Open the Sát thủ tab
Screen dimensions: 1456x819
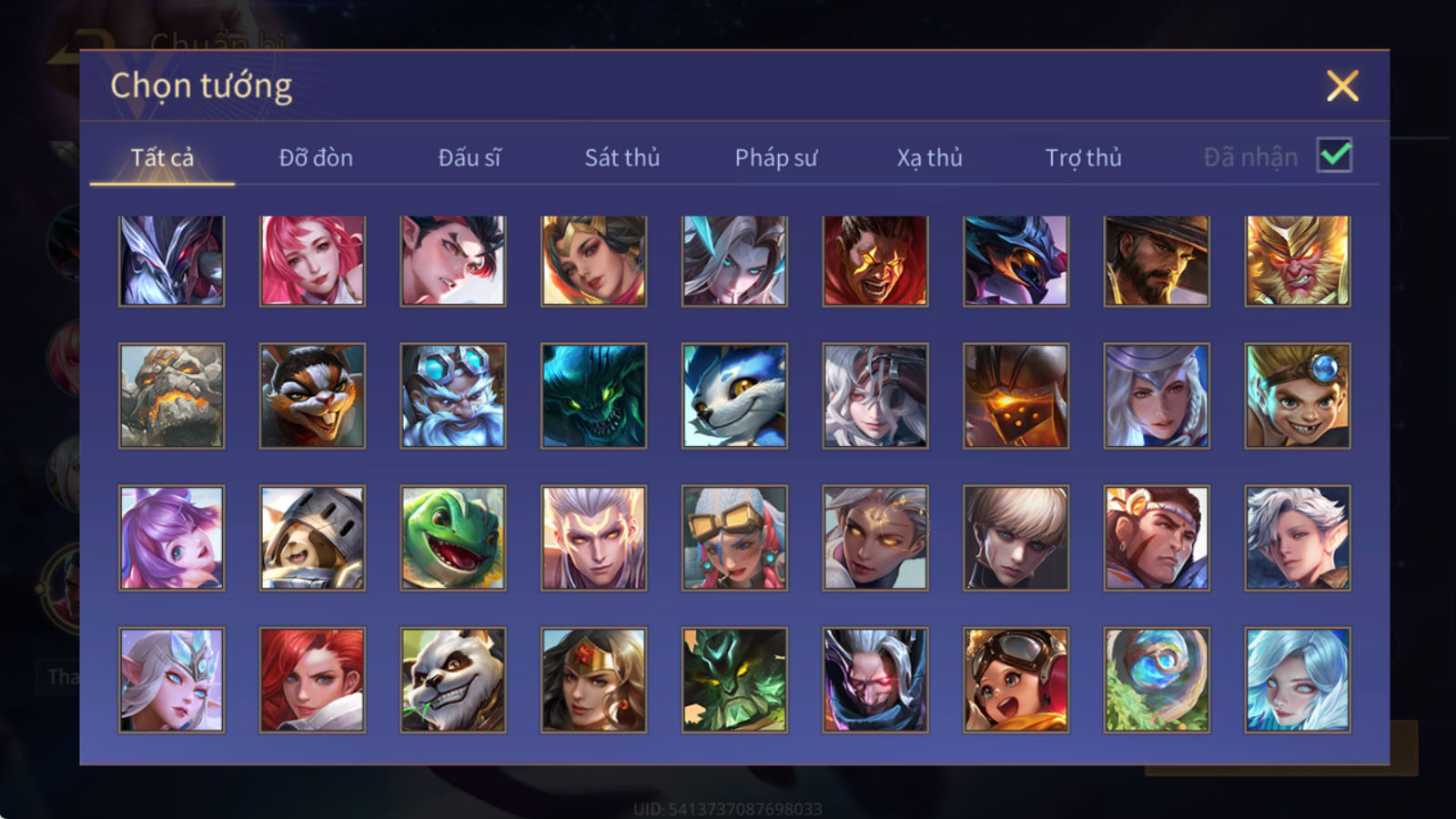tap(622, 157)
